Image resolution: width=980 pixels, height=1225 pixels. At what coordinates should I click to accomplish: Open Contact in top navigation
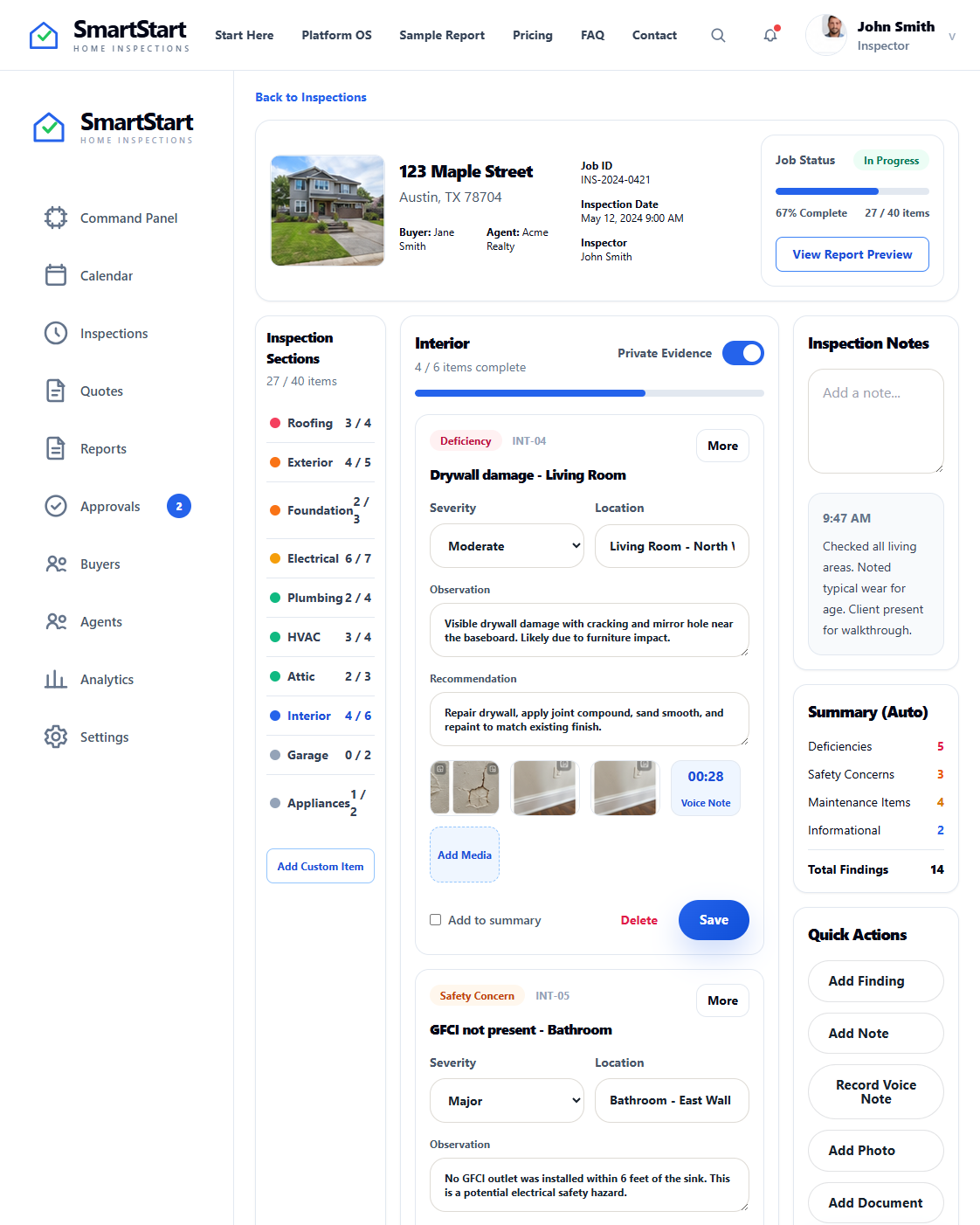pos(654,35)
